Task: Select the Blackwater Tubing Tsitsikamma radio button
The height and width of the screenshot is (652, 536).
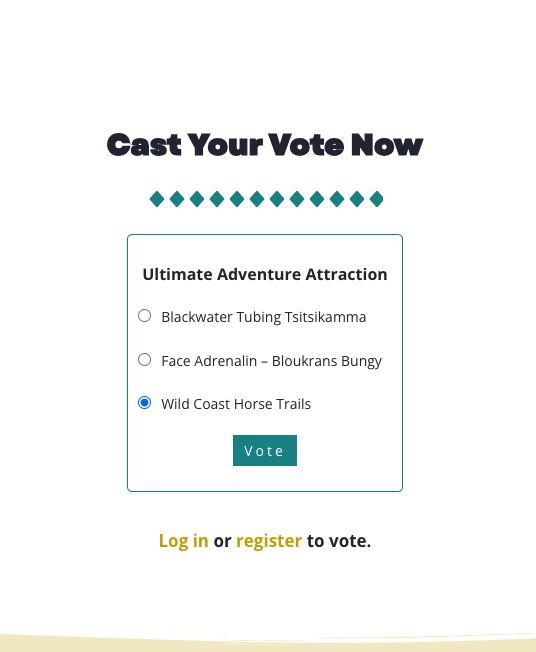Action: (144, 316)
